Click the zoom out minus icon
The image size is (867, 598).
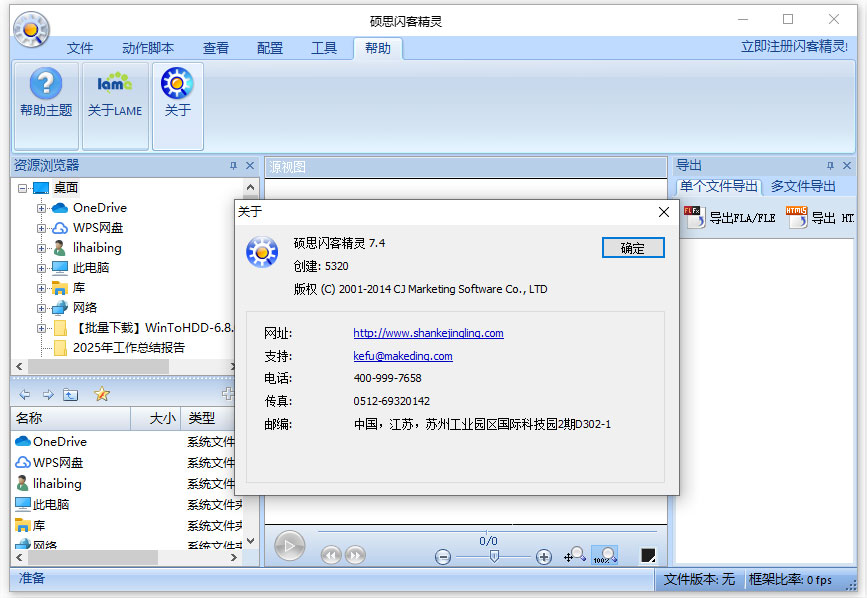(x=442, y=557)
